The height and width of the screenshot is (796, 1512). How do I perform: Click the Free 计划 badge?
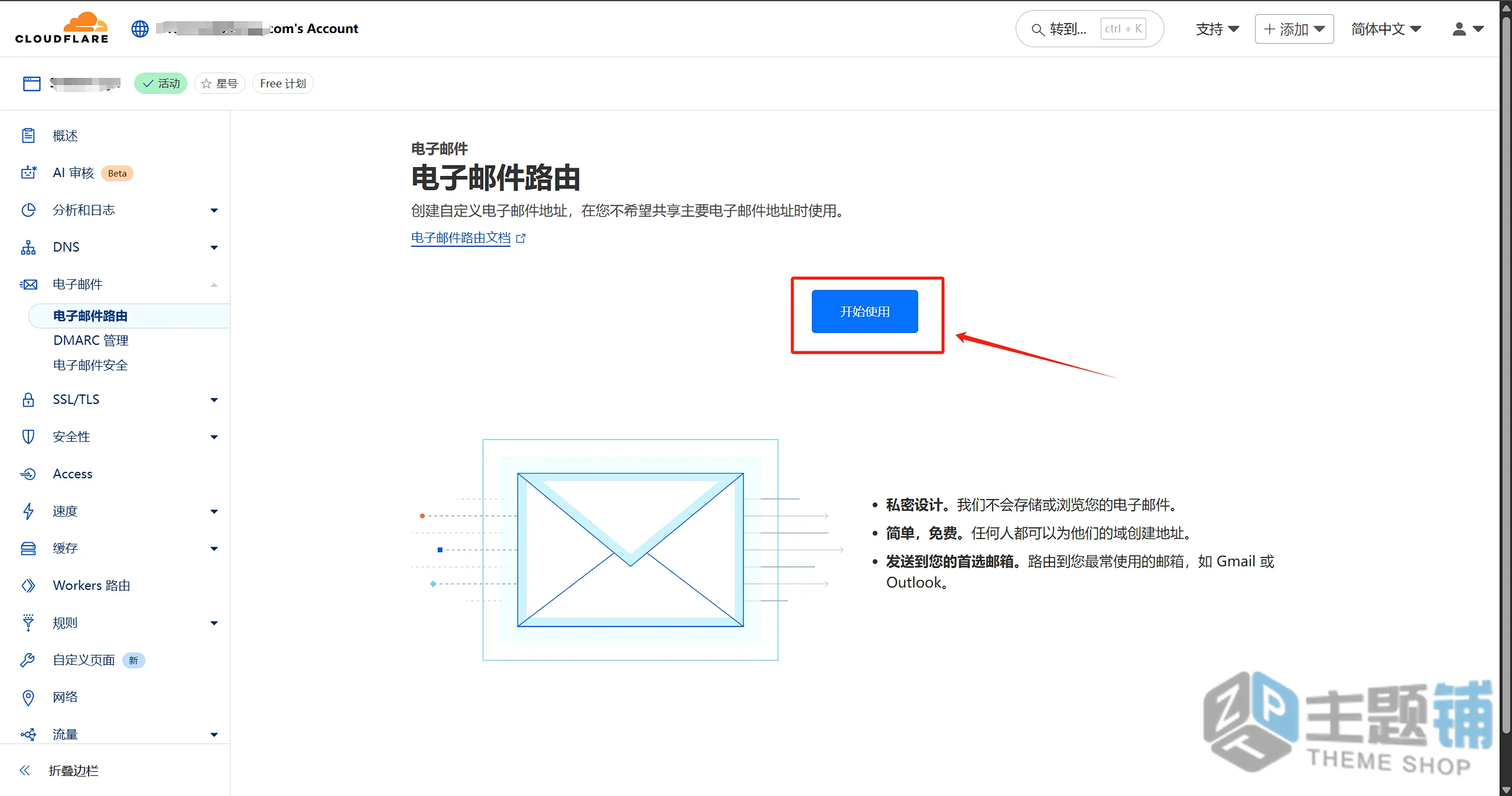[x=283, y=84]
